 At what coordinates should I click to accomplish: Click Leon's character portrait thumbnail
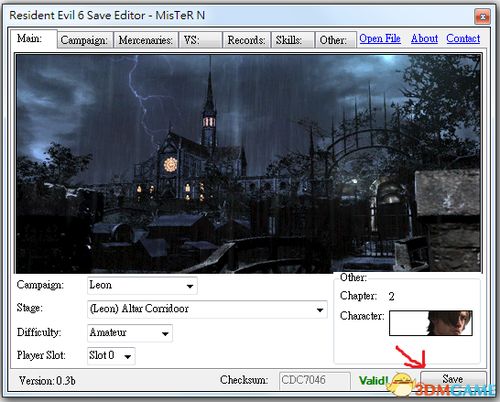click(431, 323)
